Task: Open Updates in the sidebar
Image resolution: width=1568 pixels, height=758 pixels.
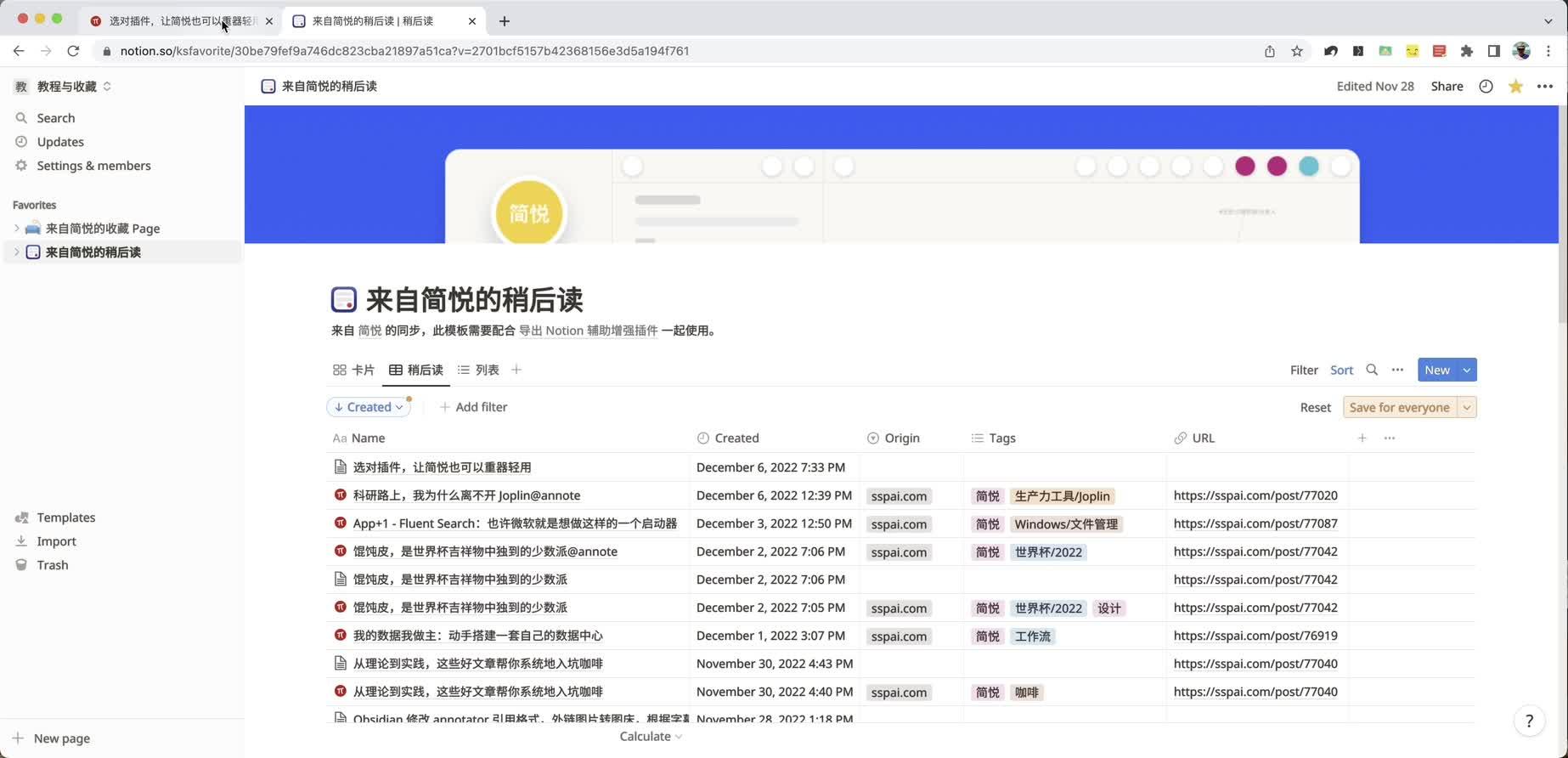Action: click(60, 142)
